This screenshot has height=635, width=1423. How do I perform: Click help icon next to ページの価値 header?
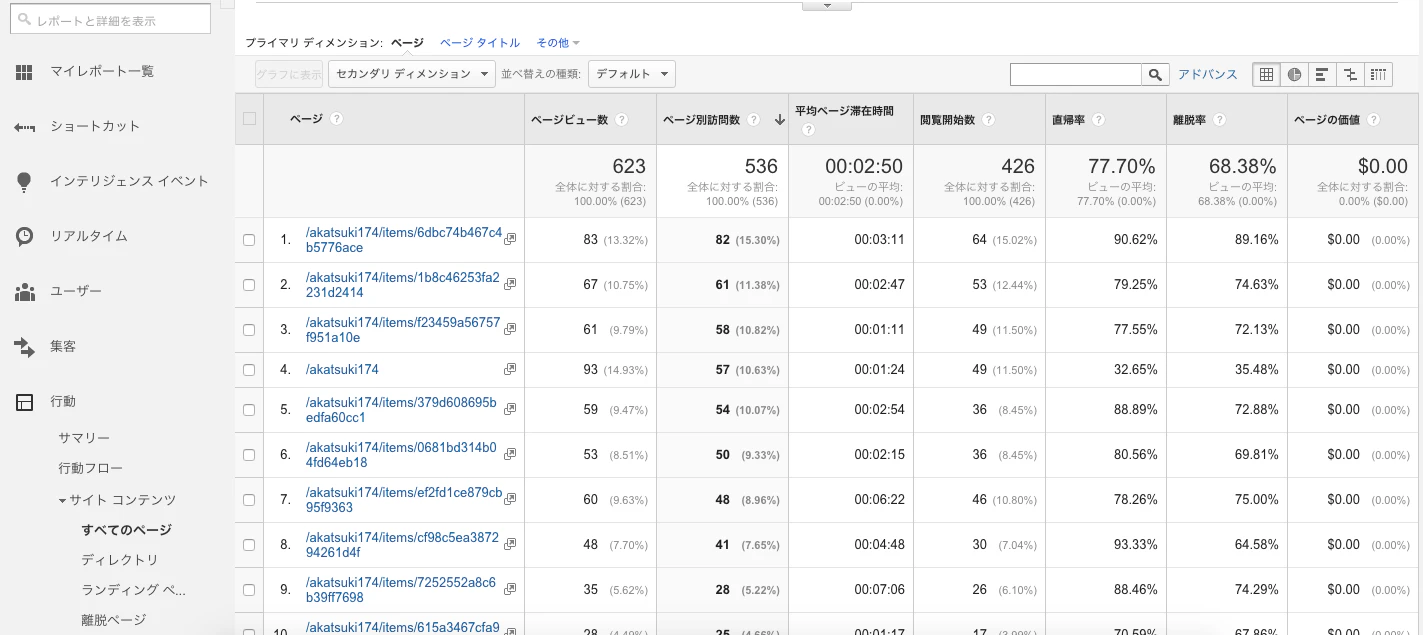(x=1373, y=119)
